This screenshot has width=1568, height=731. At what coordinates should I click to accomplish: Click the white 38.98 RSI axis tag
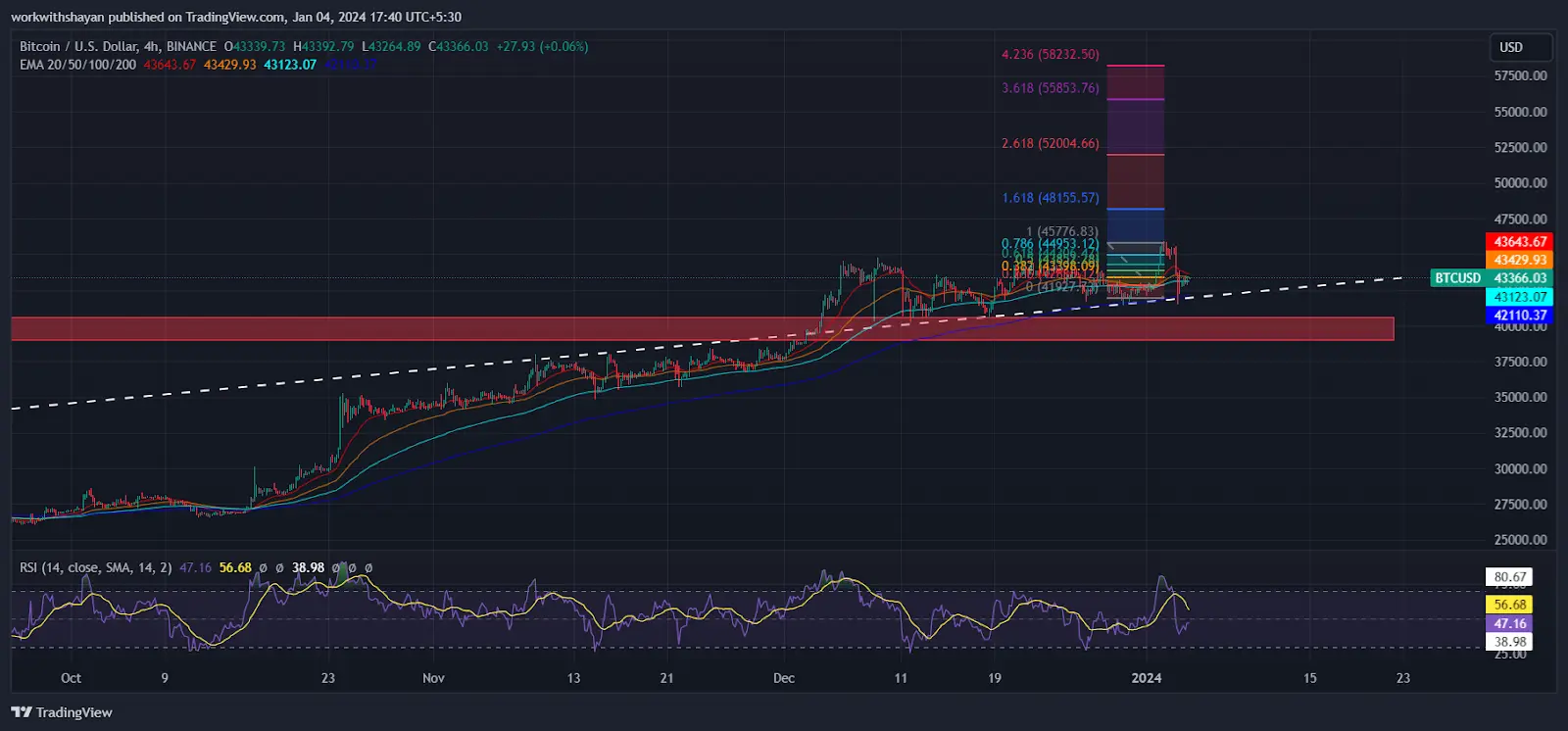click(x=1510, y=642)
